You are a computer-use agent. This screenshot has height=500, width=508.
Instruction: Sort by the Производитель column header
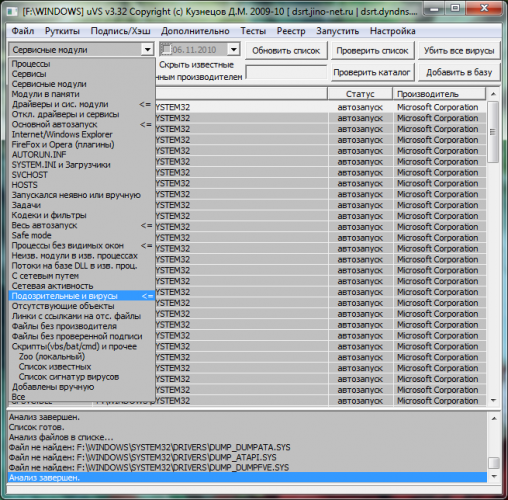pyautogui.click(x=439, y=94)
